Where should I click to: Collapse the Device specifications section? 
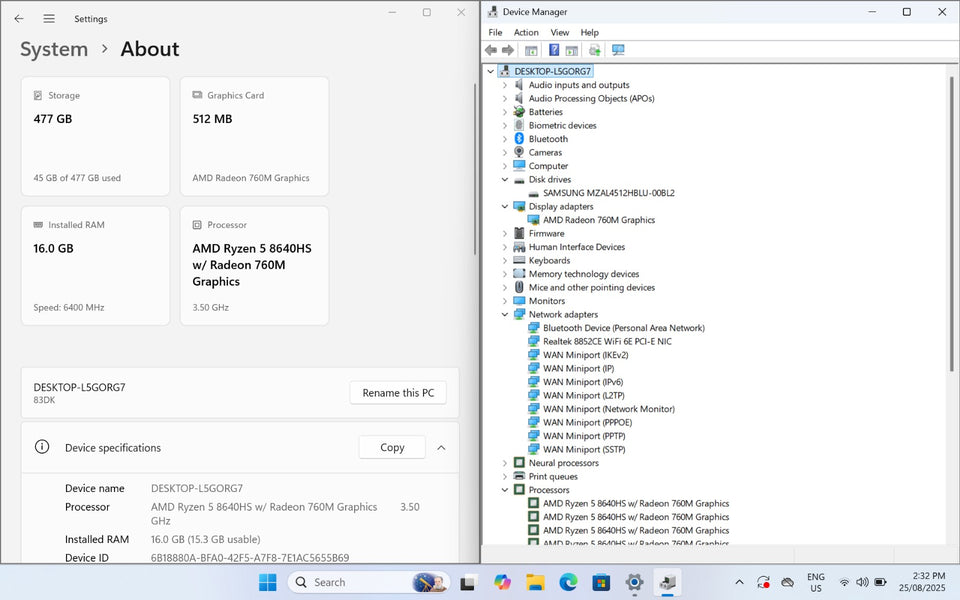pyautogui.click(x=441, y=448)
